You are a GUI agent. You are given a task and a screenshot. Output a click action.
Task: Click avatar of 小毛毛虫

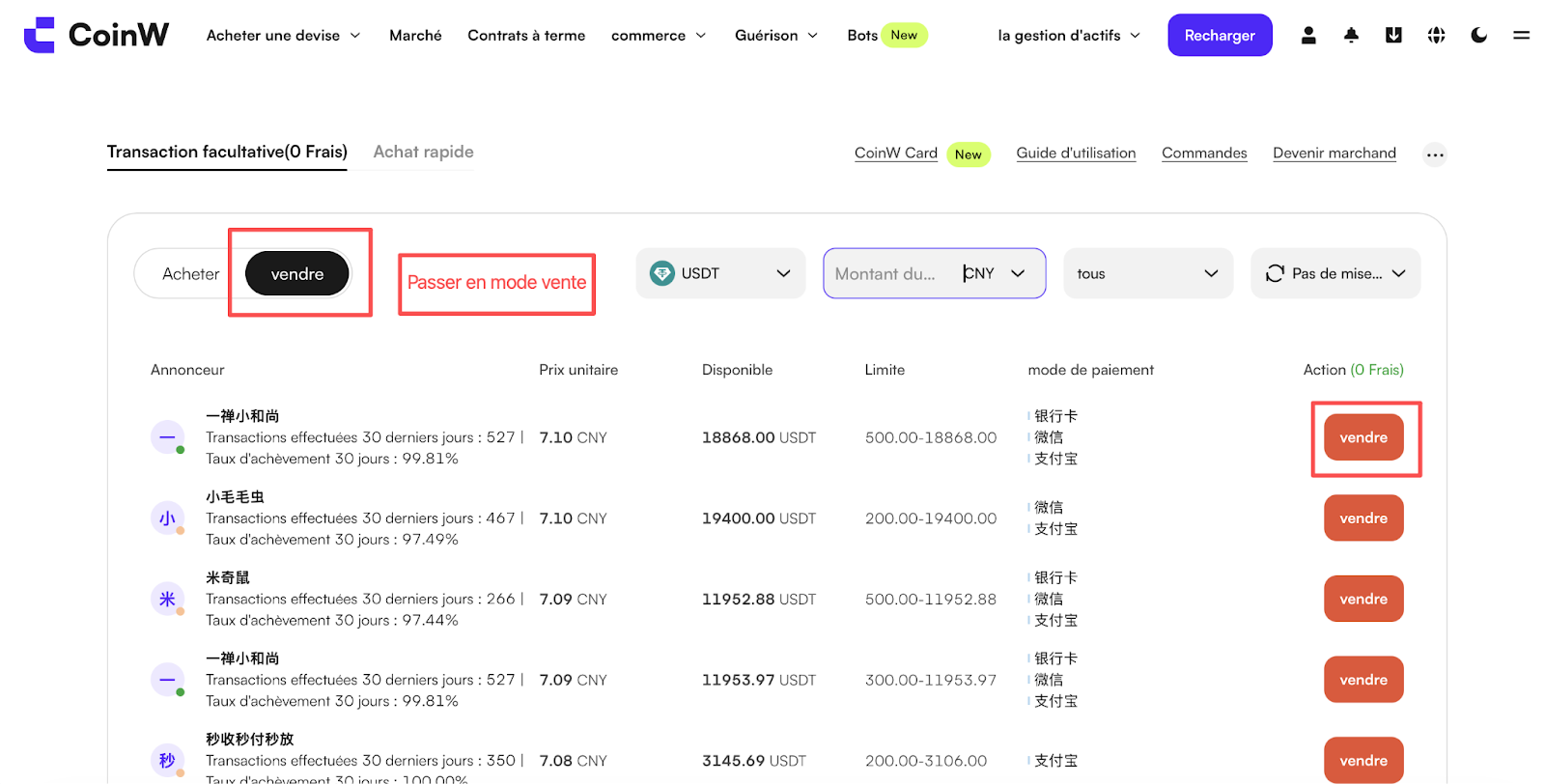[167, 518]
